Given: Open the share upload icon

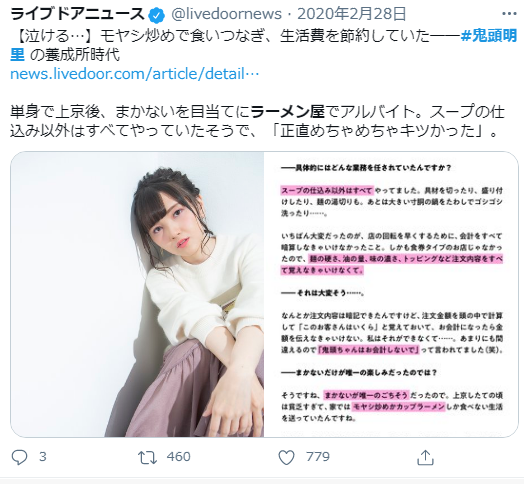Looking at the screenshot, I should 425,457.
